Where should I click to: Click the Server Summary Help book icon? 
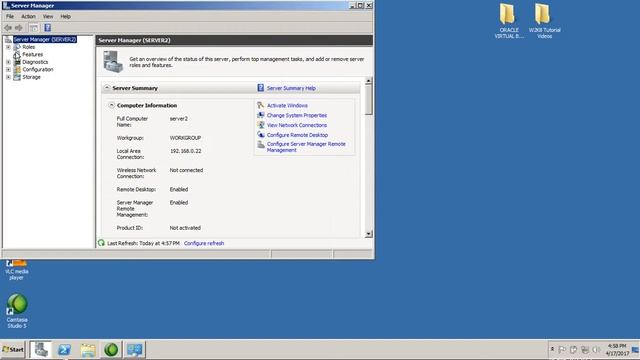tap(260, 88)
